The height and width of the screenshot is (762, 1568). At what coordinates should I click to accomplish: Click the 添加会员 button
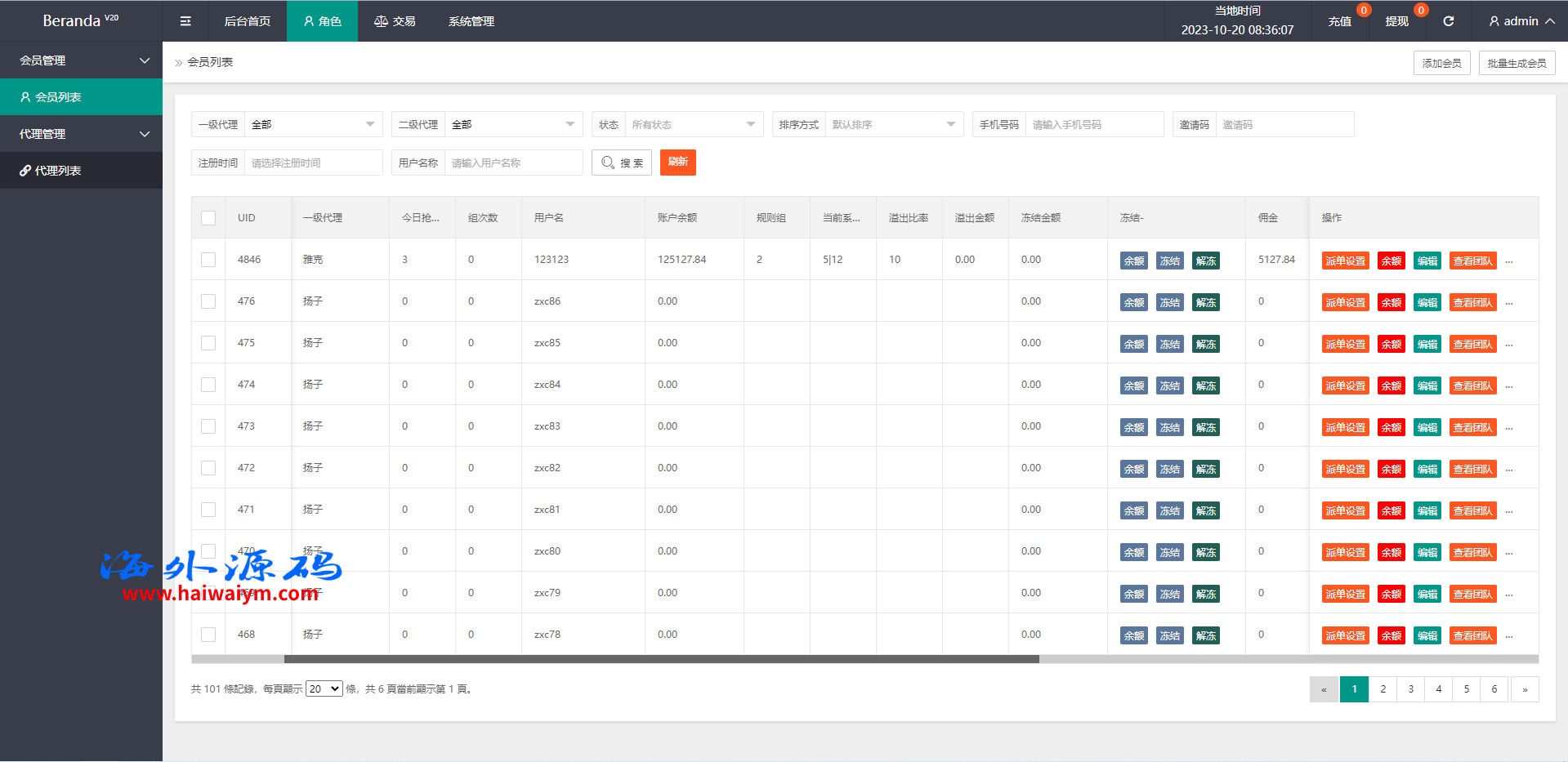point(1441,63)
